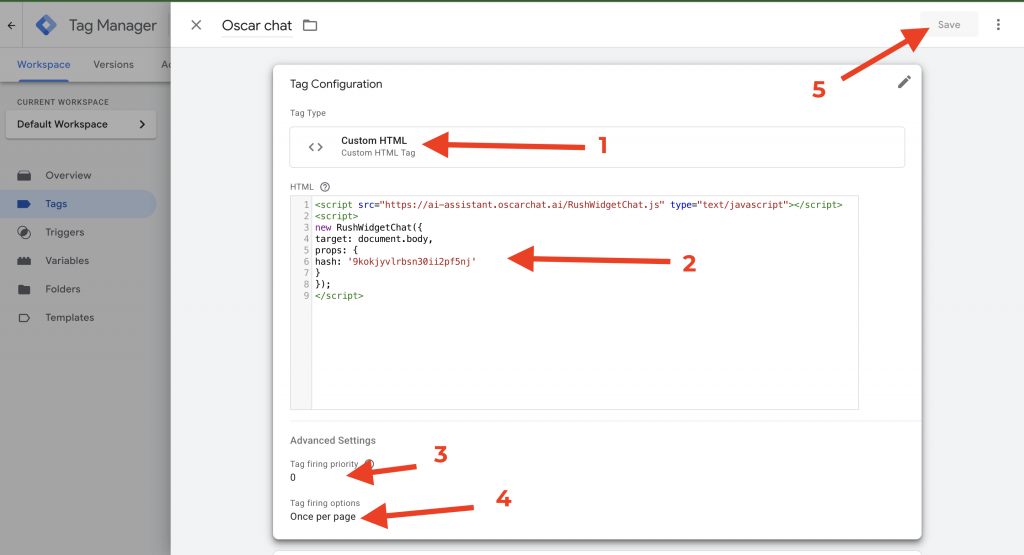Close the Oscar chat tag editor

196,25
